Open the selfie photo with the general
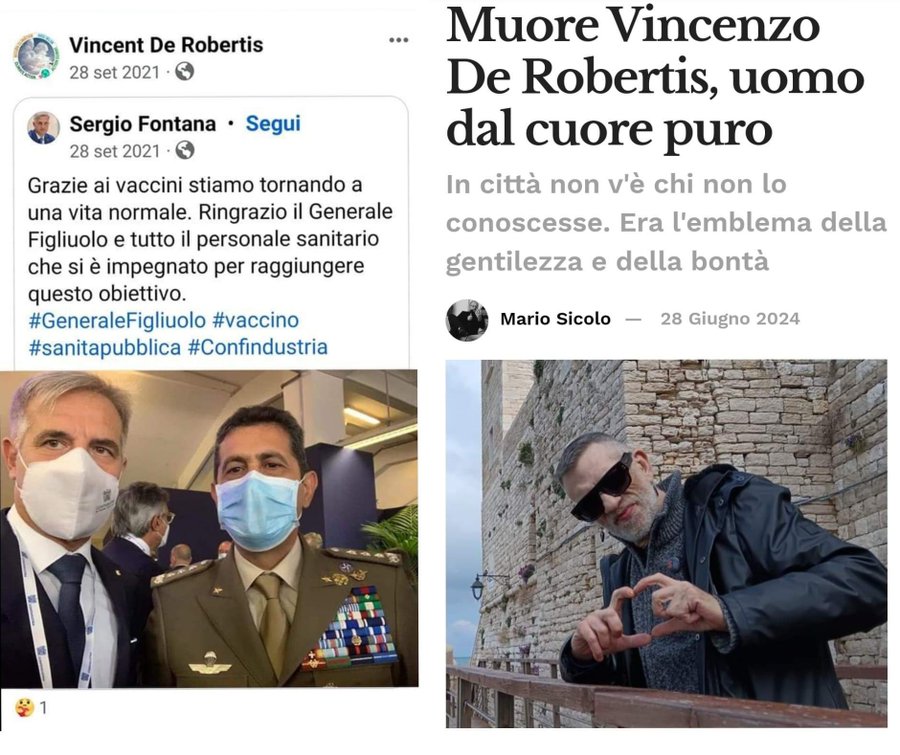The image size is (900, 755). click(209, 529)
